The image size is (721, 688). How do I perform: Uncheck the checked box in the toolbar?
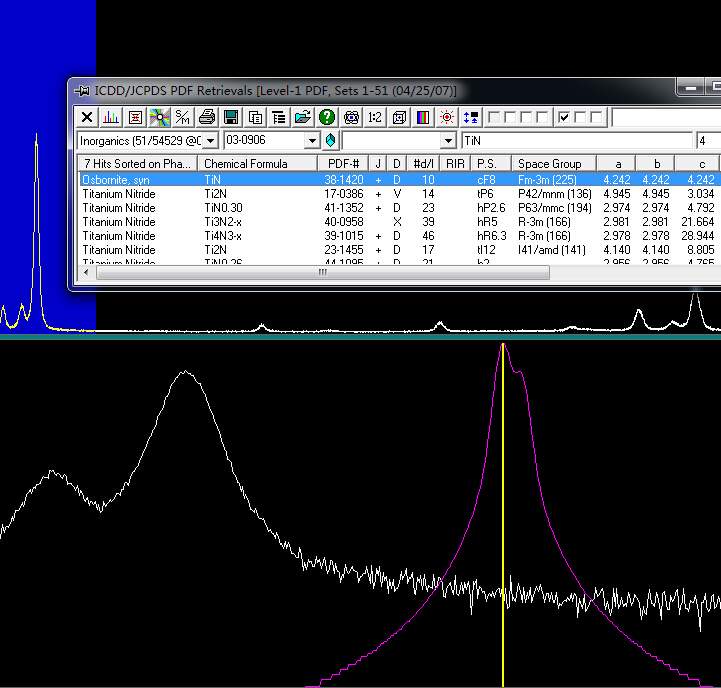(564, 117)
